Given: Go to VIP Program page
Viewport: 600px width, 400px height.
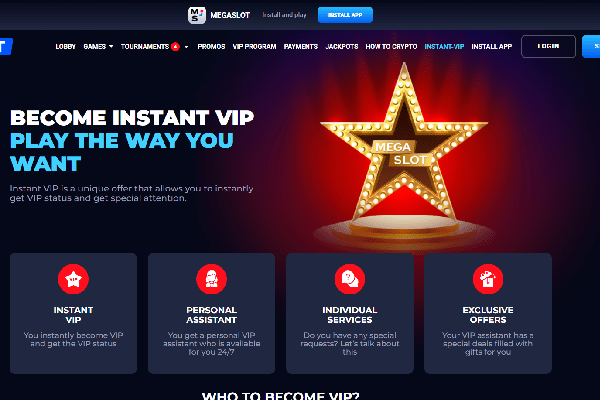Looking at the screenshot, I should click(x=254, y=46).
